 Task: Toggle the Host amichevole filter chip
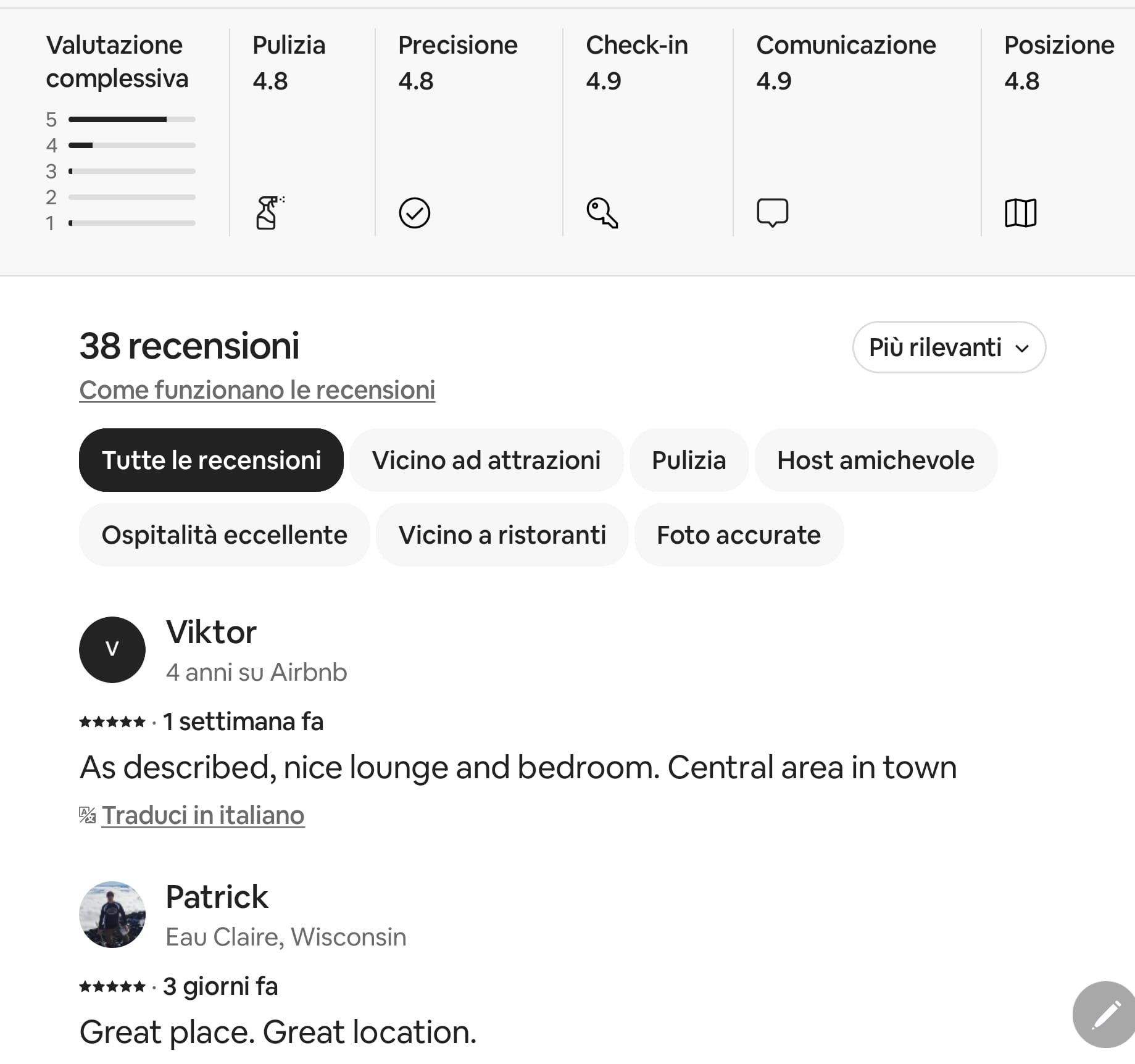tap(875, 460)
